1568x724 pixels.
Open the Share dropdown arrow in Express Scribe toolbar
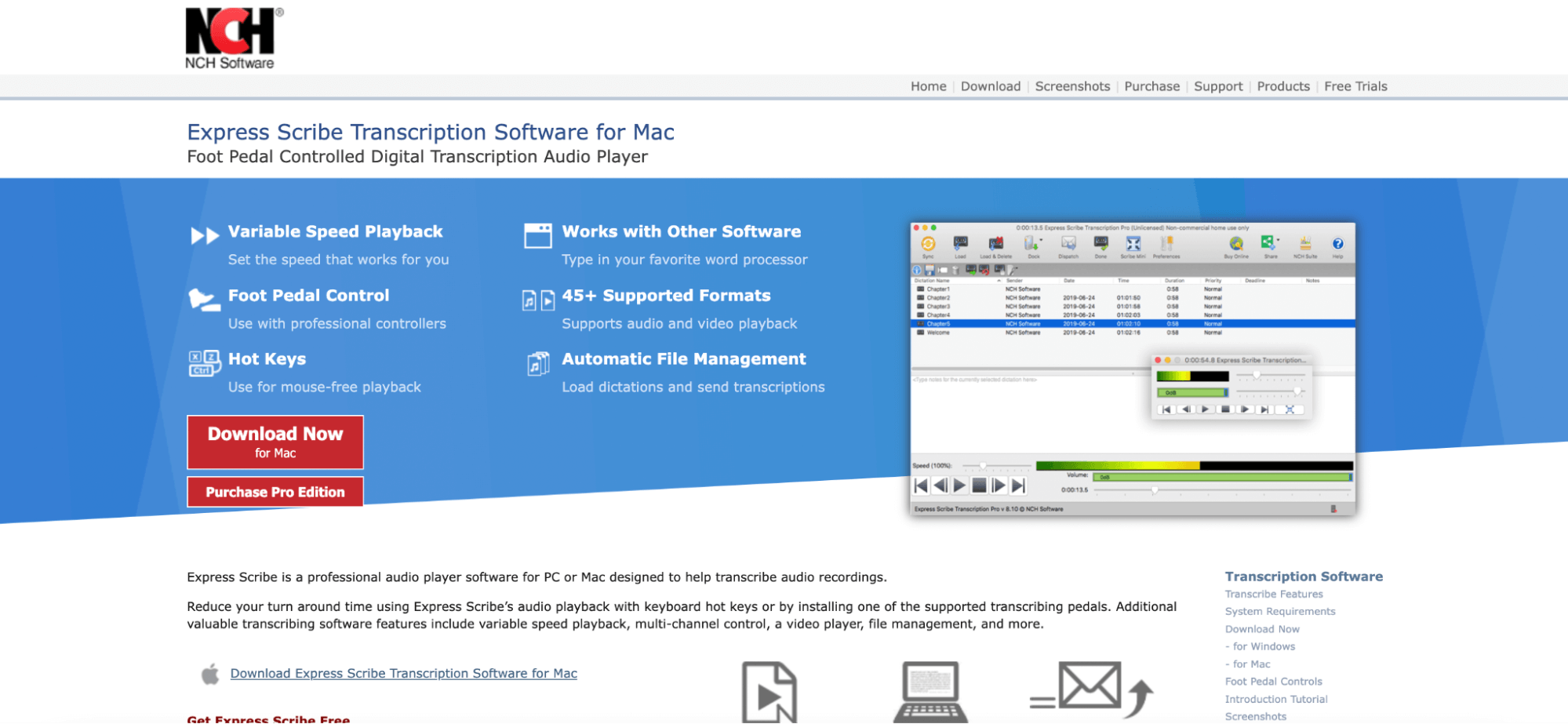tap(1279, 241)
